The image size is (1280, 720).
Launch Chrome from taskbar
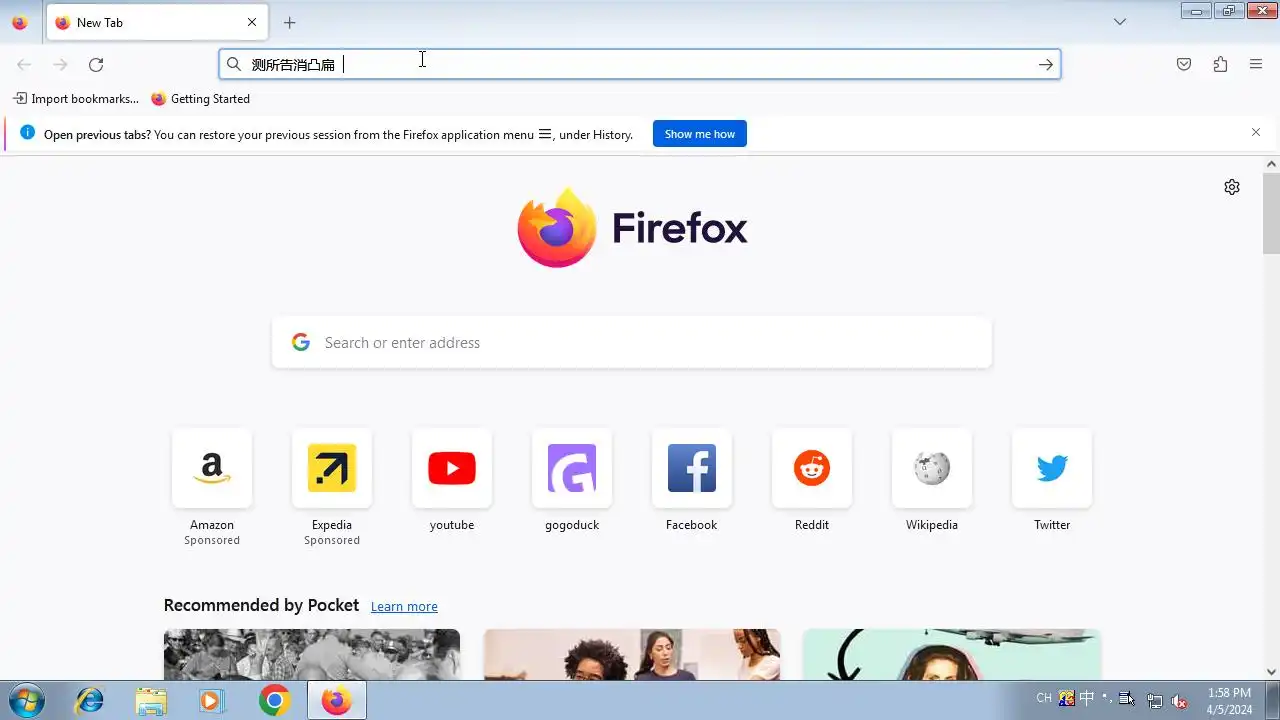tap(274, 700)
